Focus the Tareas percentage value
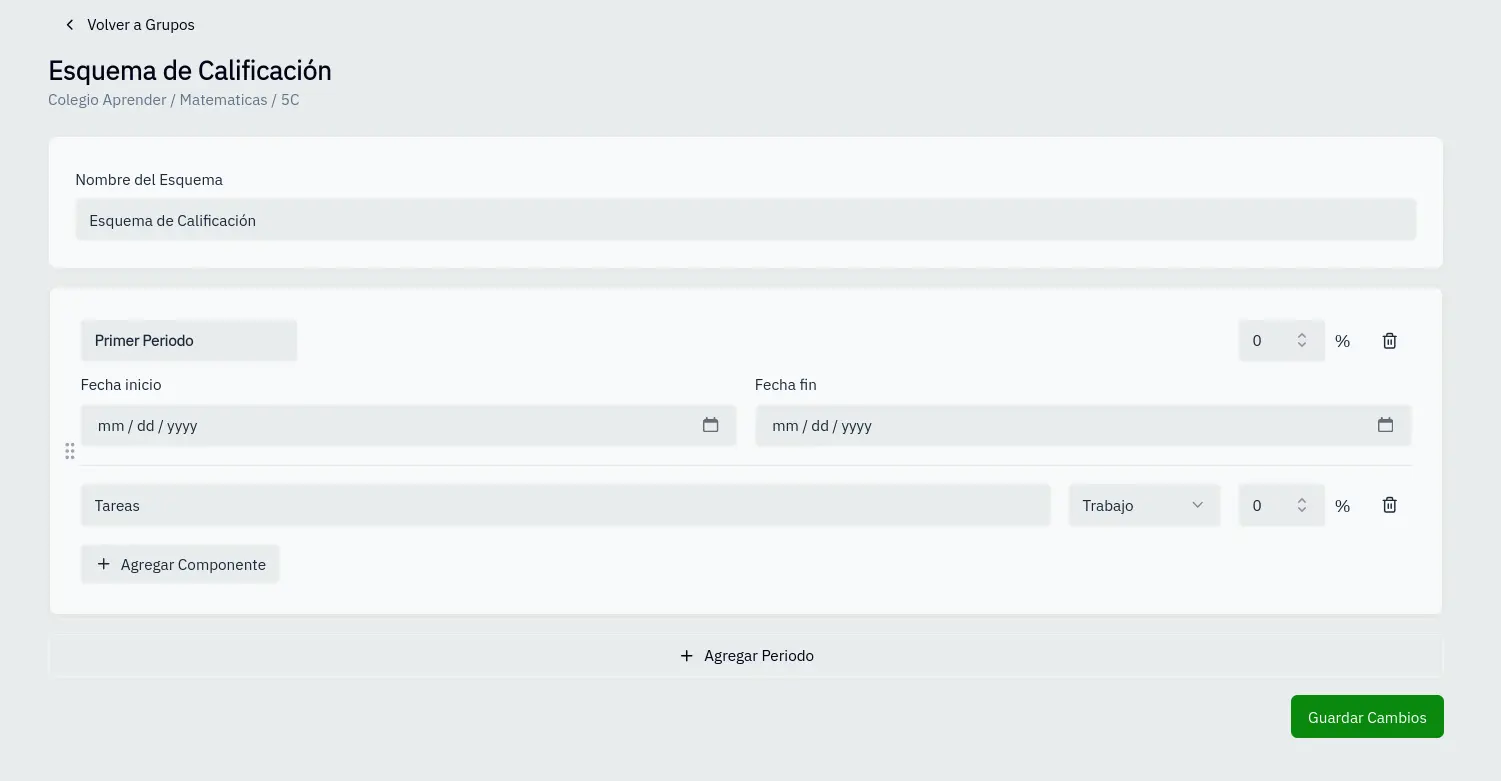Screen dimensions: 1501x781 tap(1264, 505)
